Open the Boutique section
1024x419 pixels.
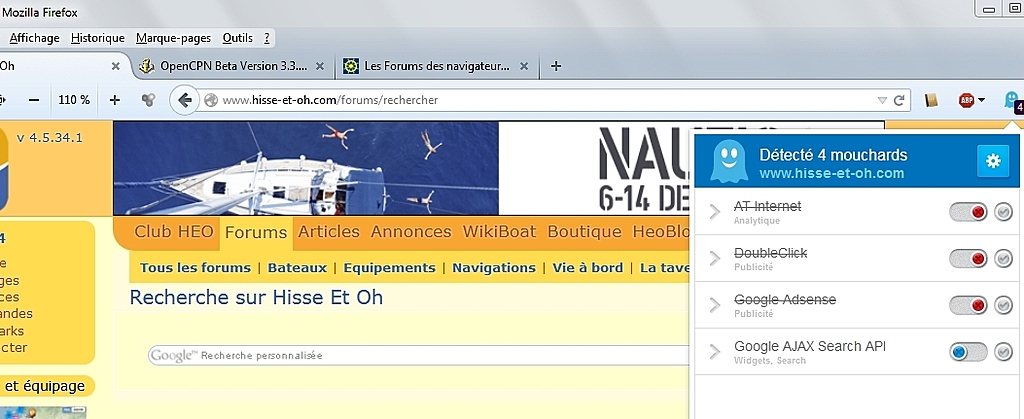(x=584, y=232)
